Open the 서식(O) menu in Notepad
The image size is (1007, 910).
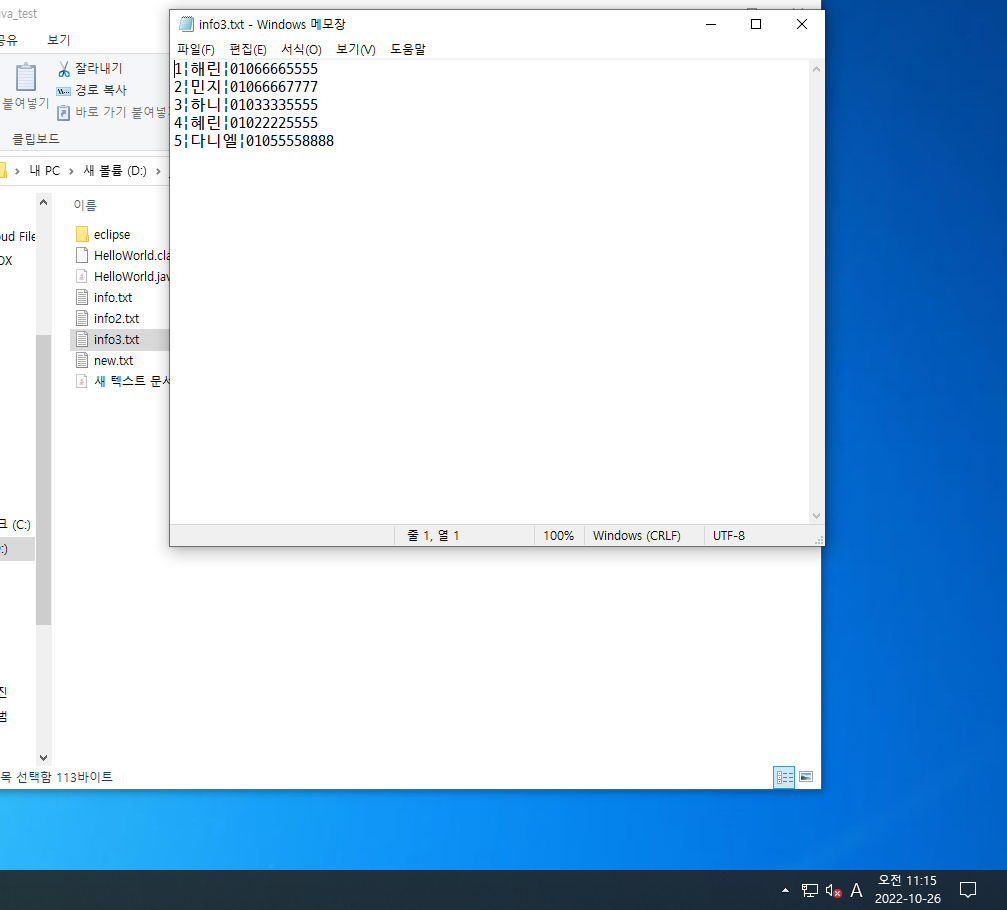pos(301,49)
